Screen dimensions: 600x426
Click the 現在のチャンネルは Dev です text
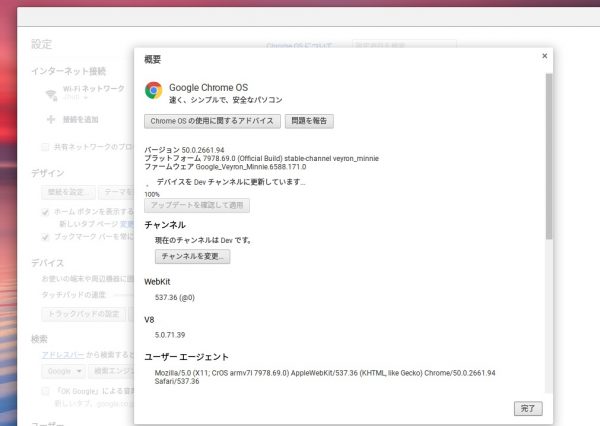tap(203, 240)
